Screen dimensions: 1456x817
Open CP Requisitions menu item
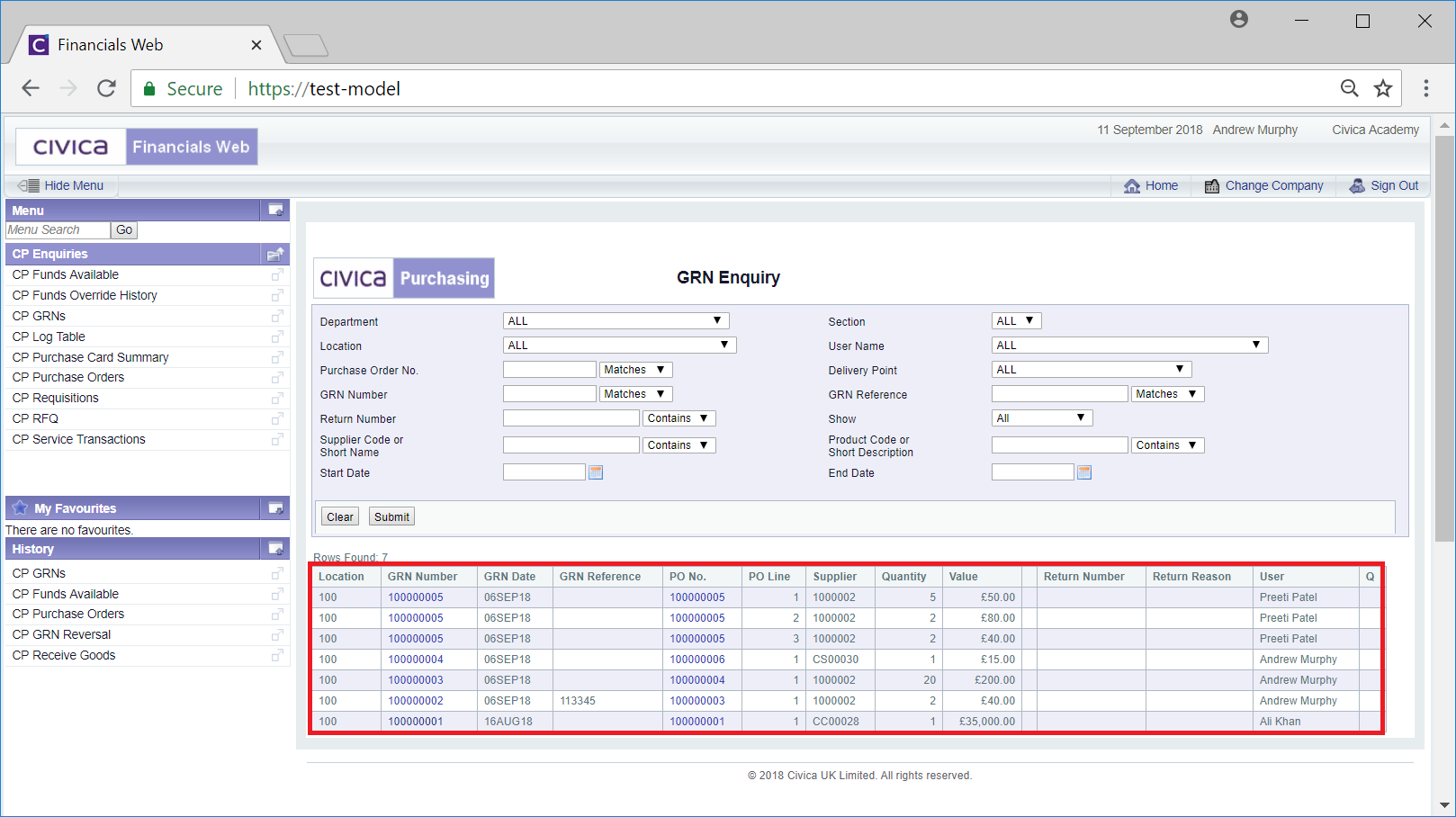56,398
